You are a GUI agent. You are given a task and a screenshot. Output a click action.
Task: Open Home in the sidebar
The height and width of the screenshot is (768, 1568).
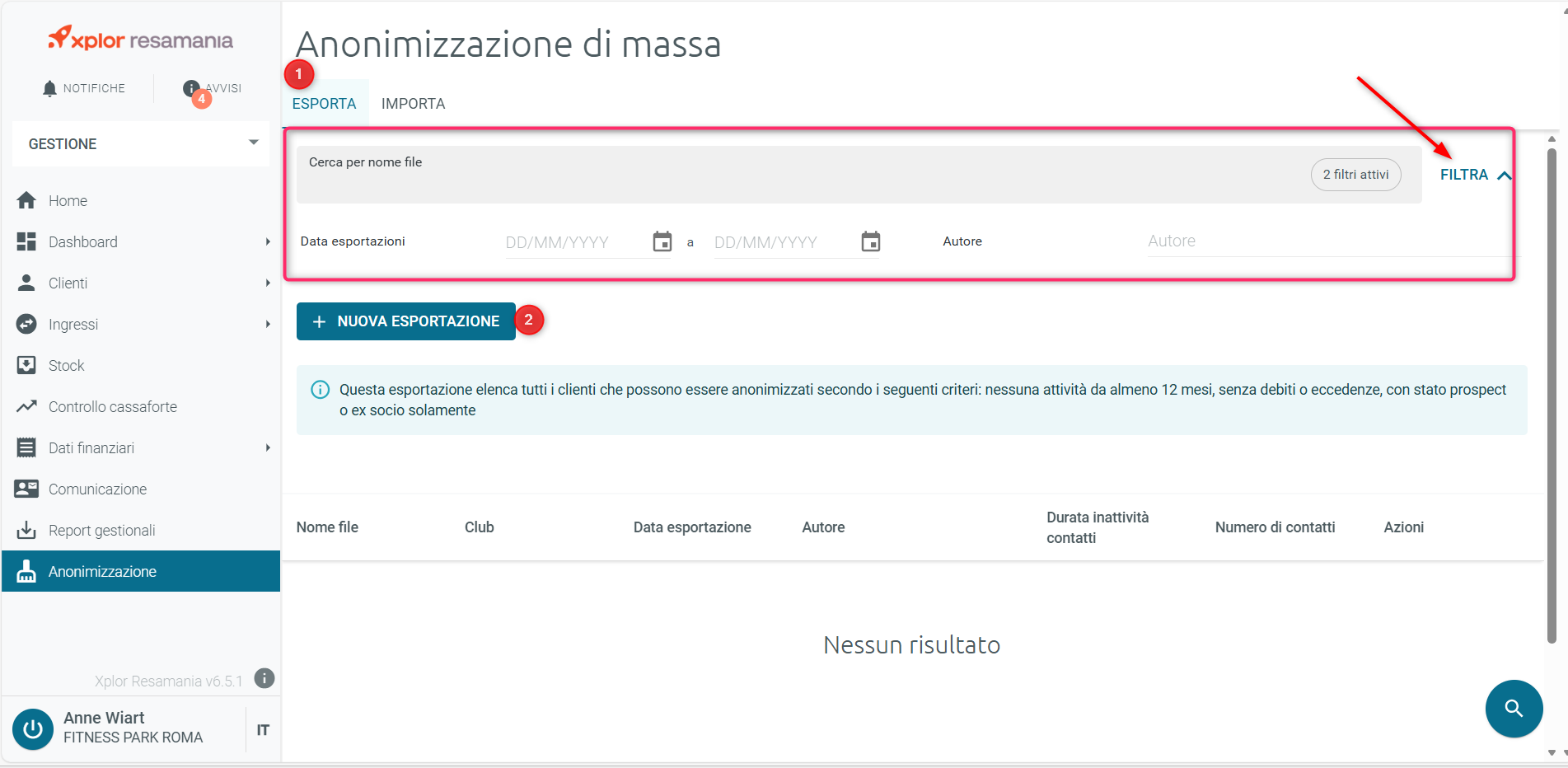tap(141, 200)
